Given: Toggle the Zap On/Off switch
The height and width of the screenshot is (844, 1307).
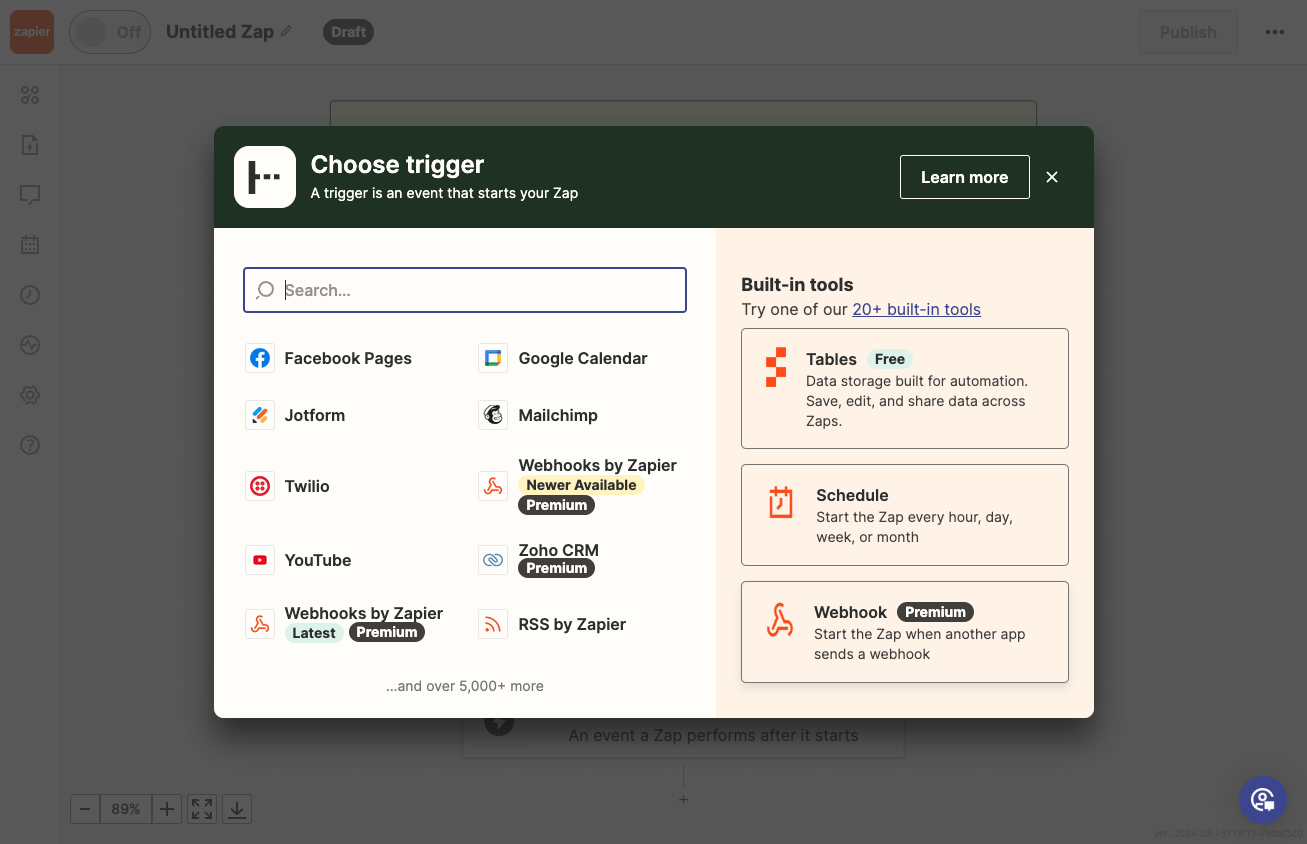Looking at the screenshot, I should (109, 32).
